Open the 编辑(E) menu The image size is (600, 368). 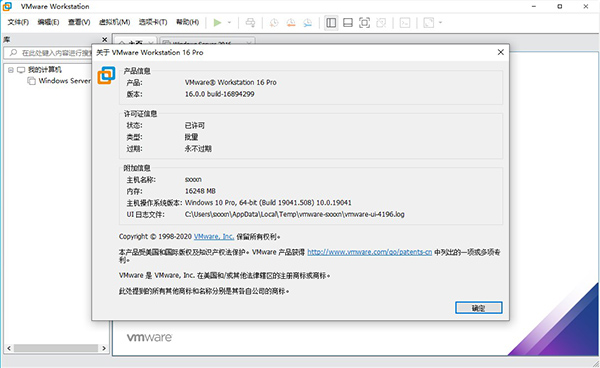click(48, 22)
